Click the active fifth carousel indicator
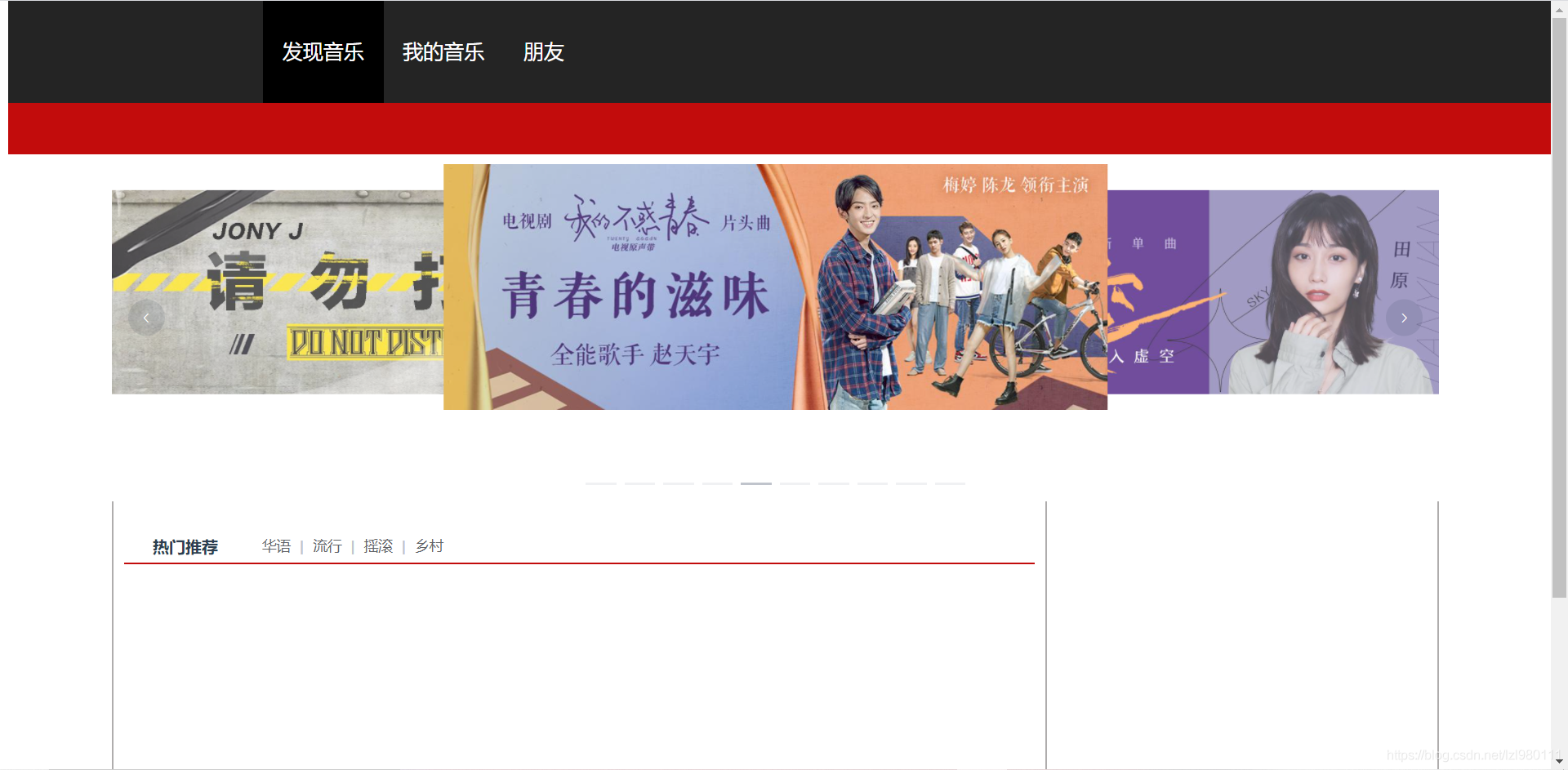This screenshot has width=1568, height=770. click(756, 483)
